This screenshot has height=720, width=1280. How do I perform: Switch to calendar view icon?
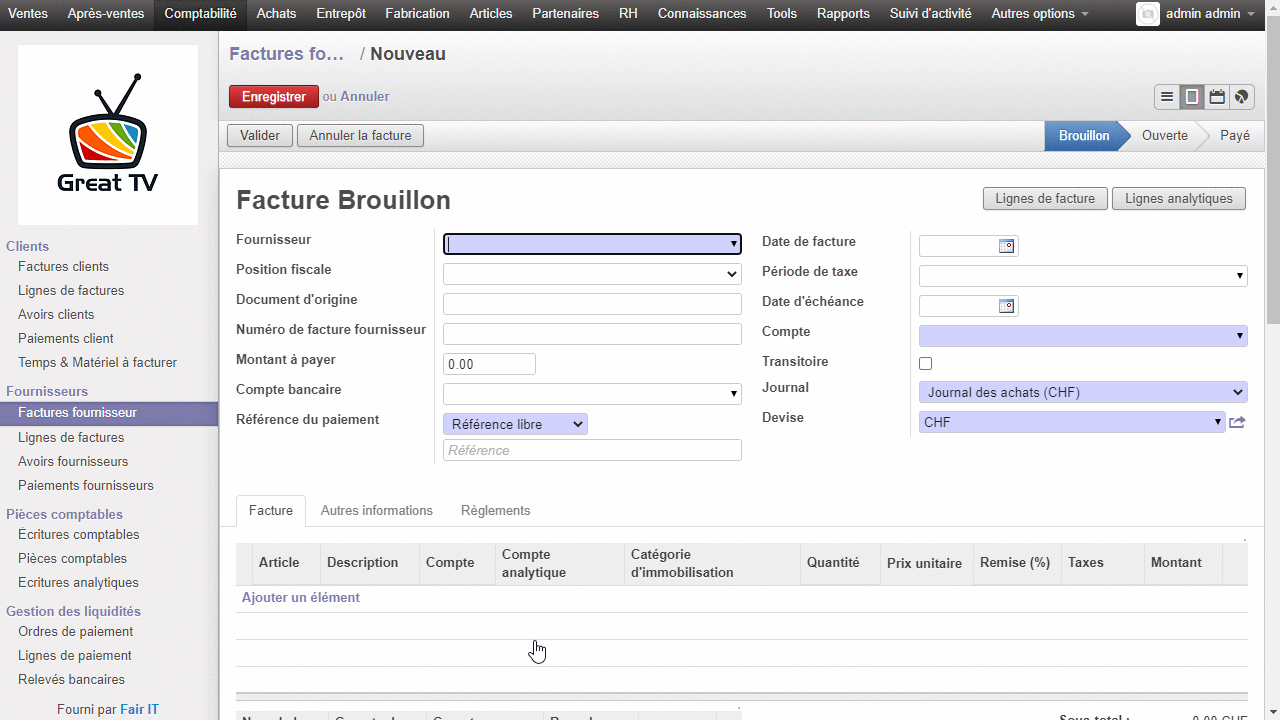1217,97
